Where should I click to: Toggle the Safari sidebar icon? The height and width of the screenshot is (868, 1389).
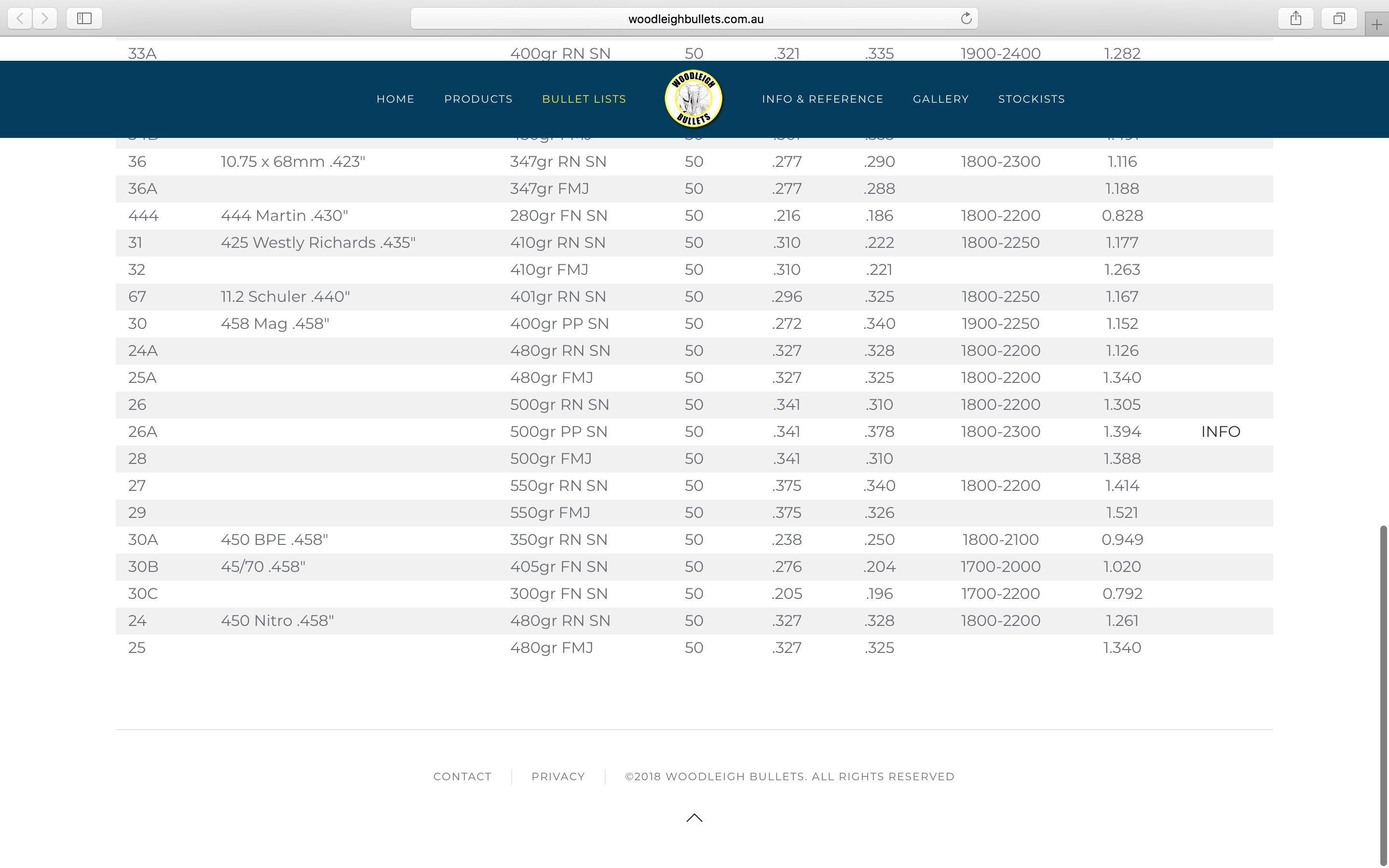click(x=84, y=18)
